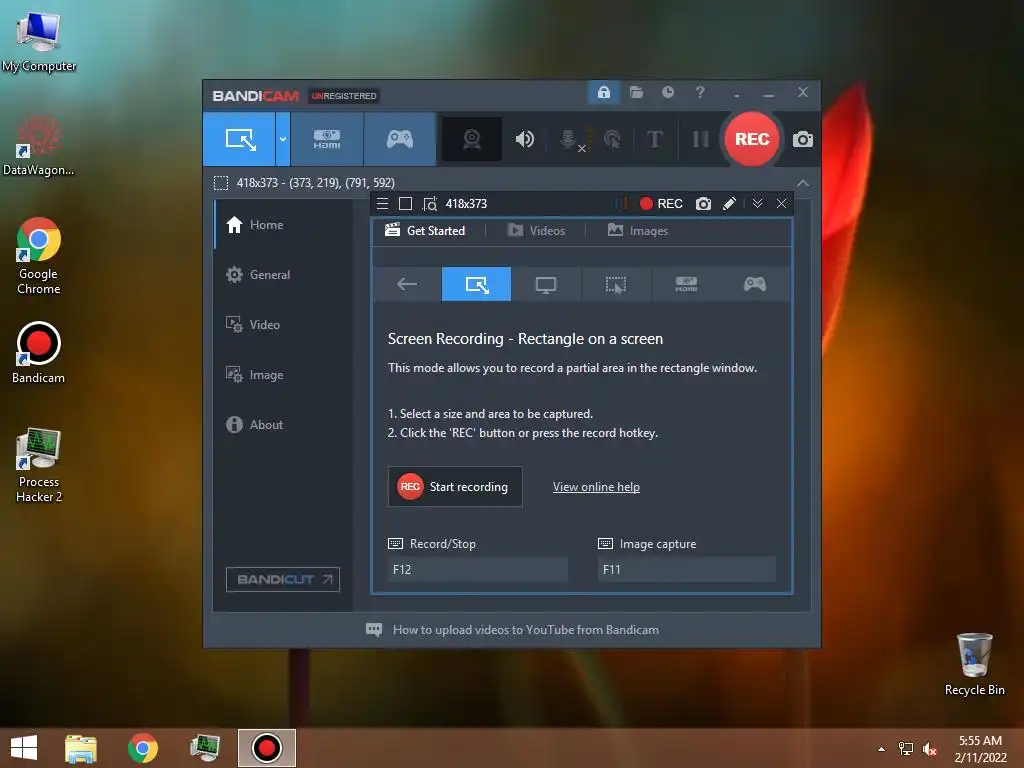This screenshot has width=1024, height=768.
Task: Click the full-screen square icon in rectangle bar
Action: point(405,204)
